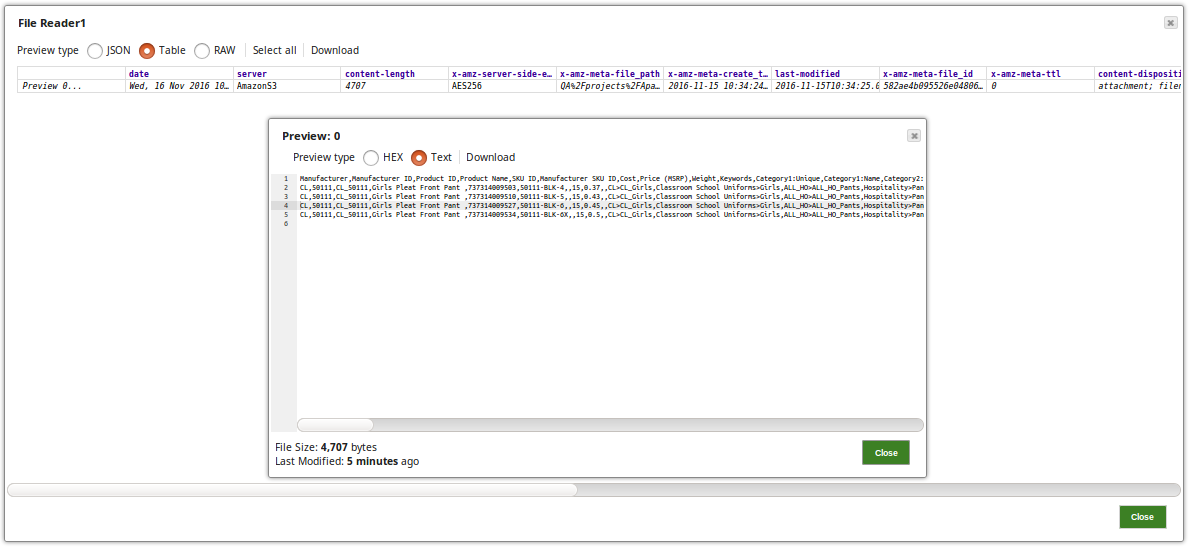Click the text line containing 50111-BLK-6,
The image size is (1196, 556).
611,205
